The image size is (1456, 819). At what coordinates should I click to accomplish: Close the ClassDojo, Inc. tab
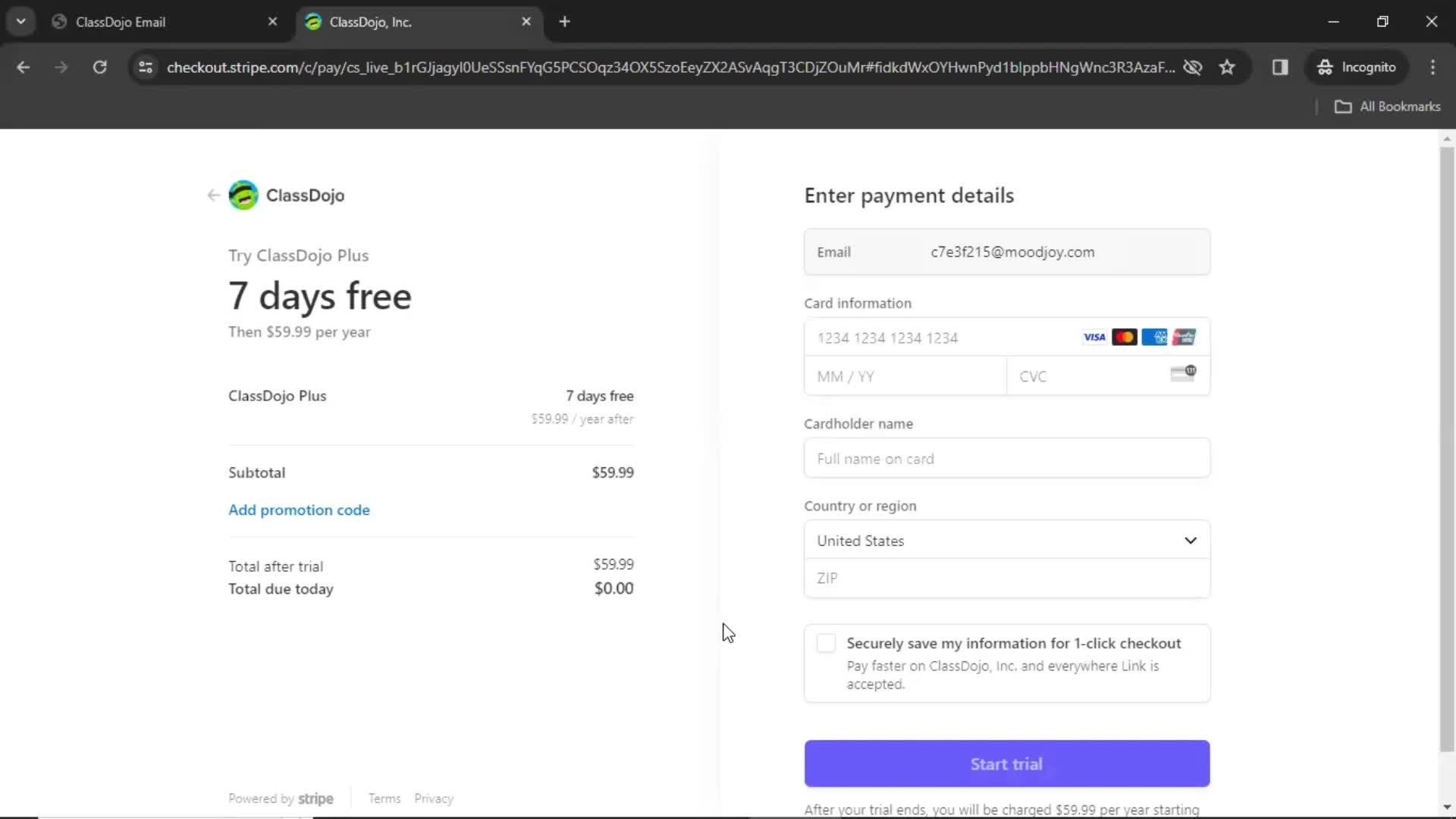pyautogui.click(x=526, y=22)
